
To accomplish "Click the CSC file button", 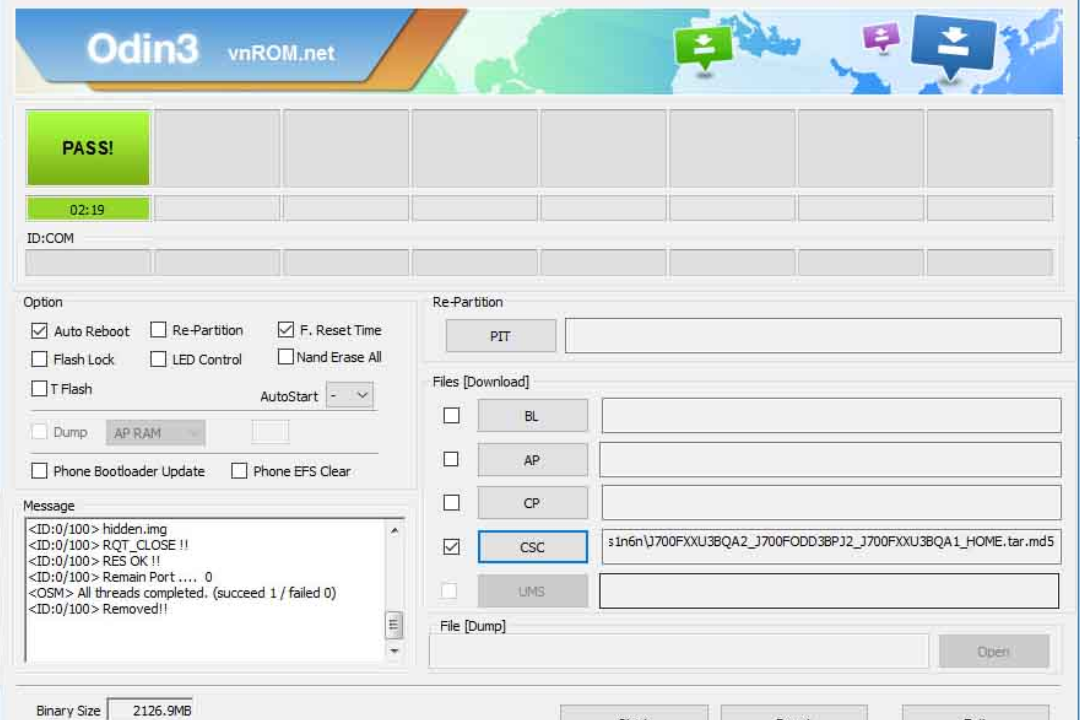I will (532, 547).
